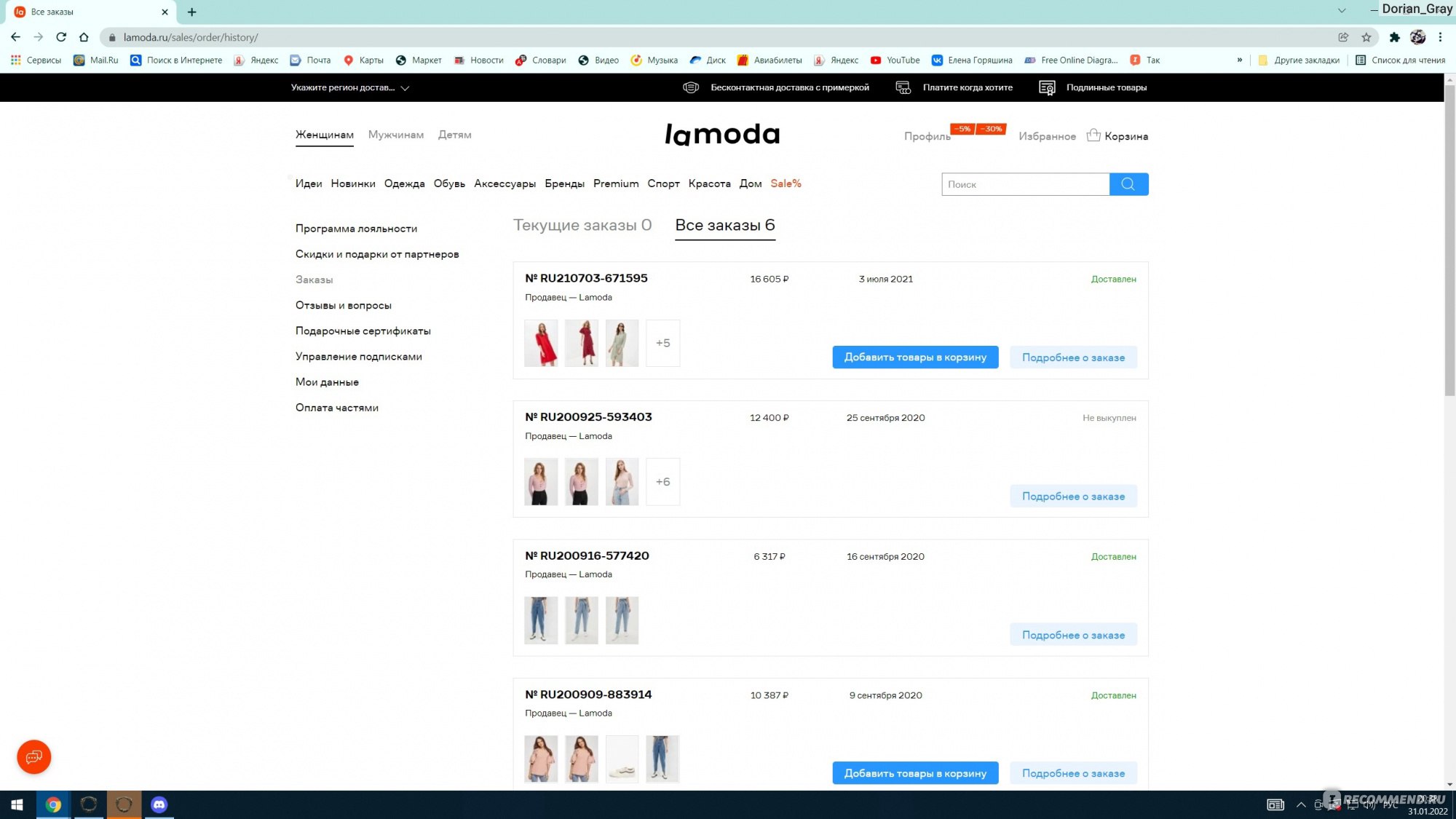Click the page vertical scrollbar
1456x819 pixels.
[x=1449, y=240]
